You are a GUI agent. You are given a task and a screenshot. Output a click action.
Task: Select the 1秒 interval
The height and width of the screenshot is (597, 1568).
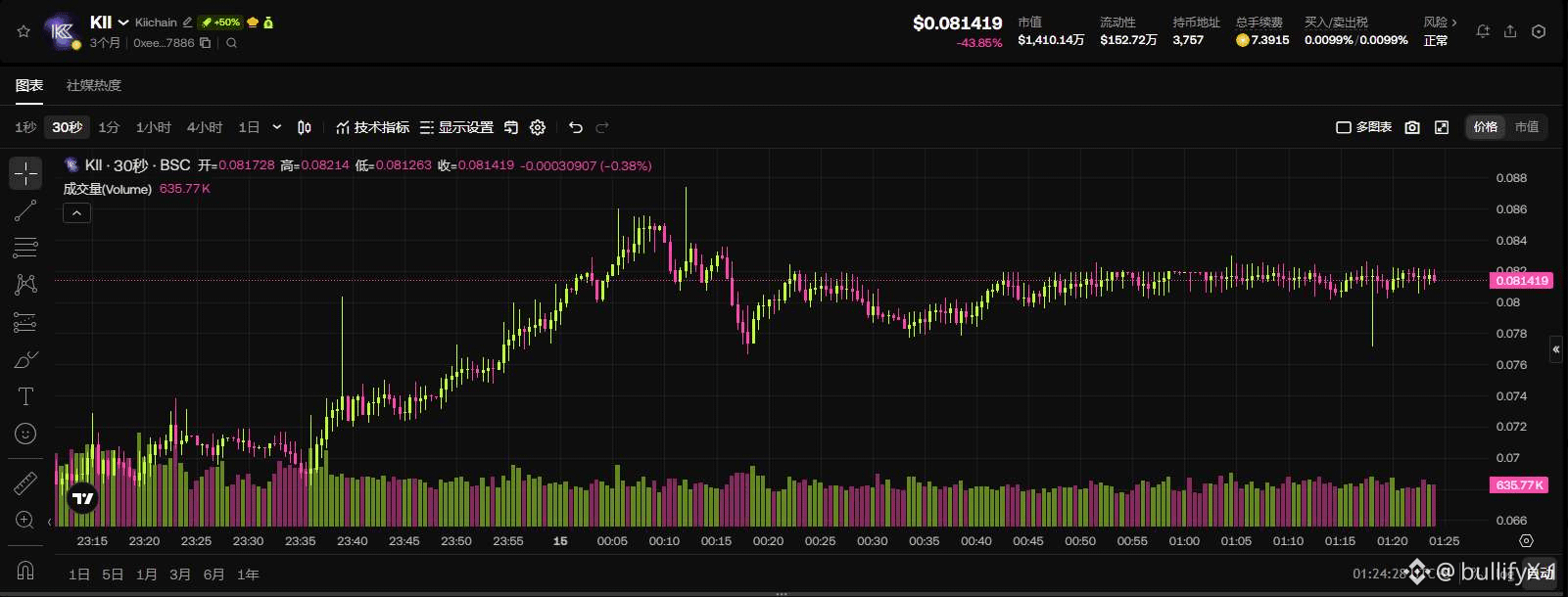click(25, 127)
